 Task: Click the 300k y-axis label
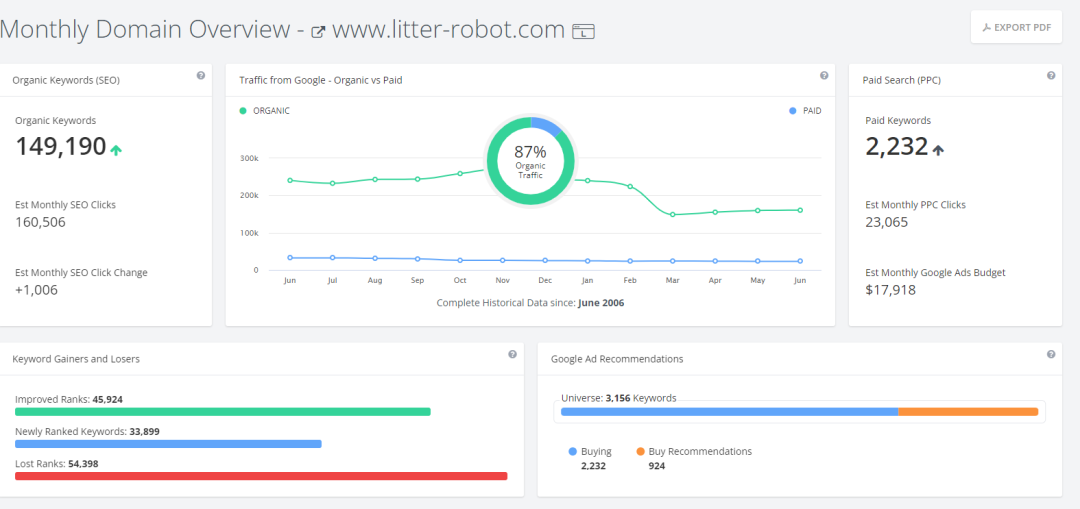pos(249,158)
